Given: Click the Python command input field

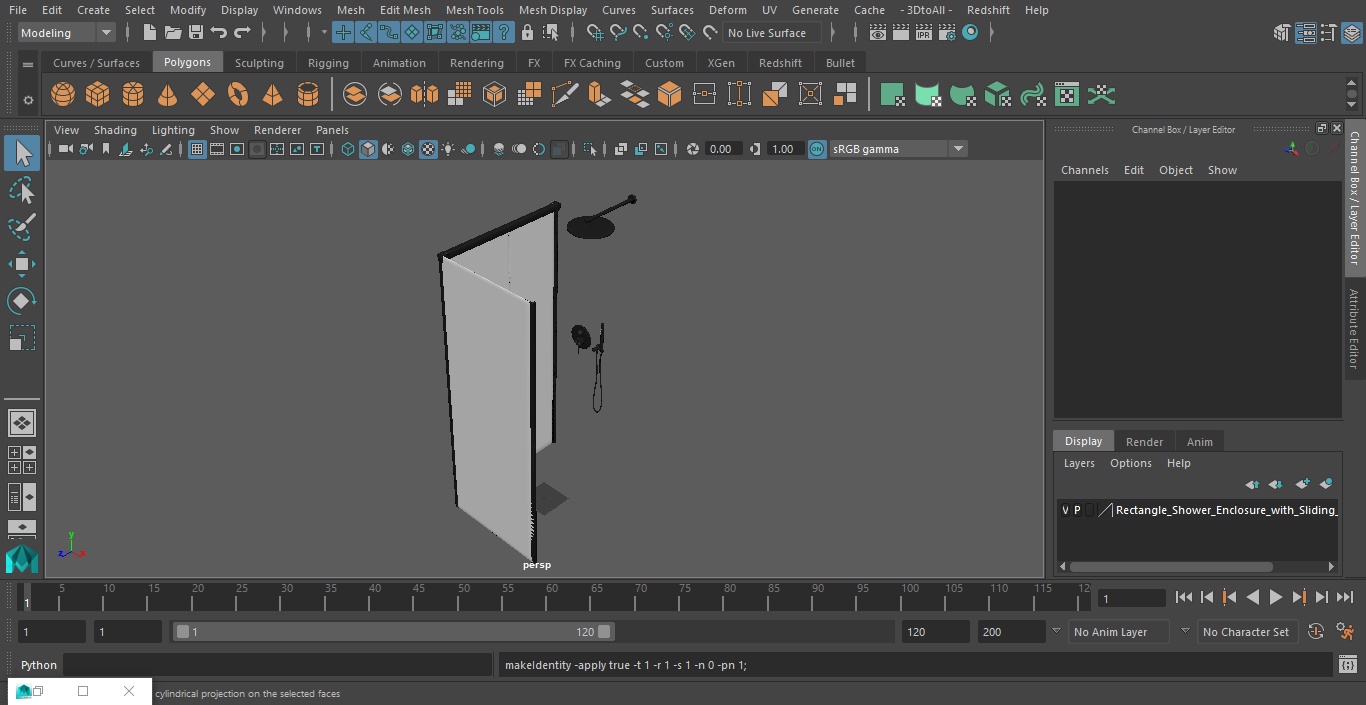Looking at the screenshot, I should coord(278,665).
